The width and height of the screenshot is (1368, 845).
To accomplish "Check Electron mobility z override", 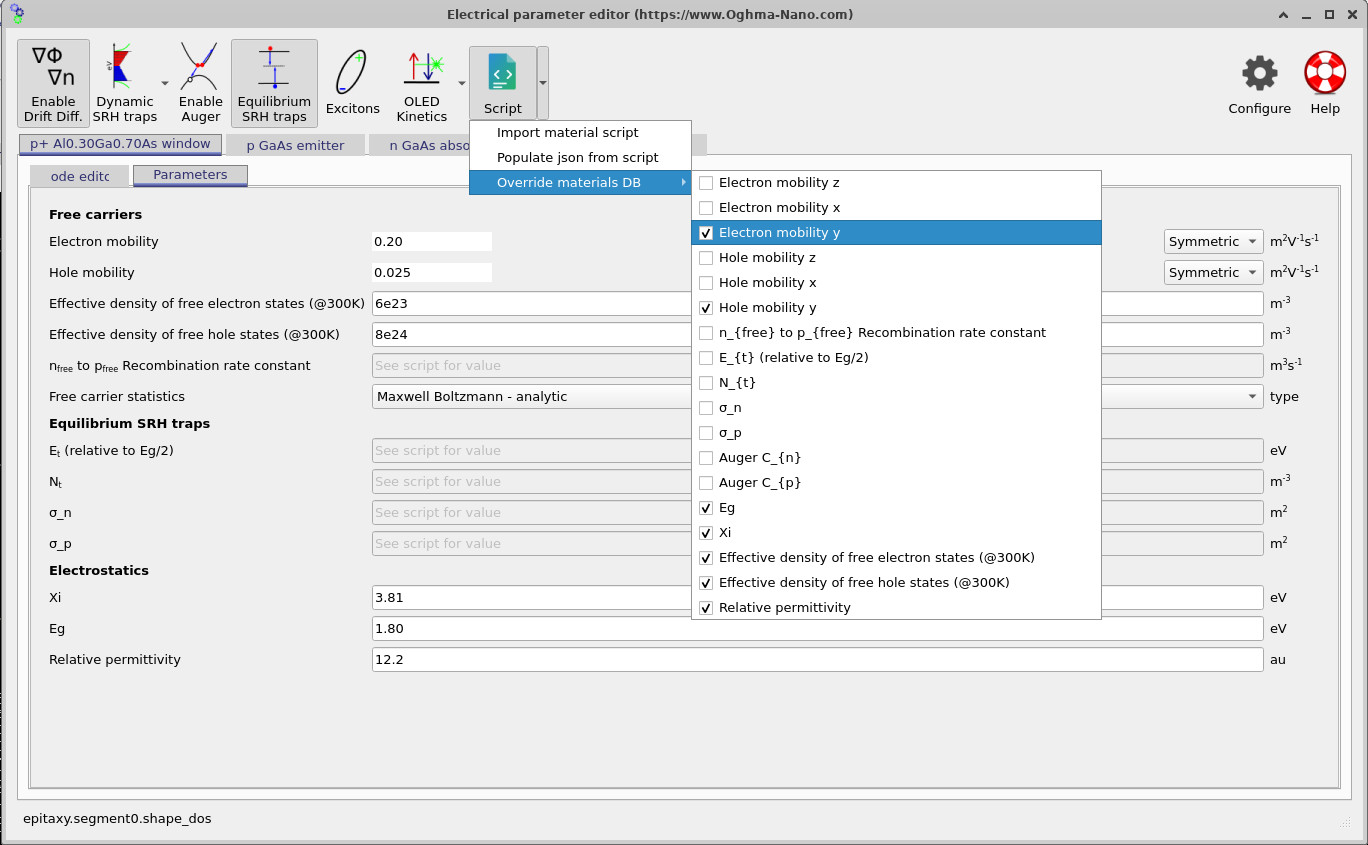I will click(x=706, y=183).
